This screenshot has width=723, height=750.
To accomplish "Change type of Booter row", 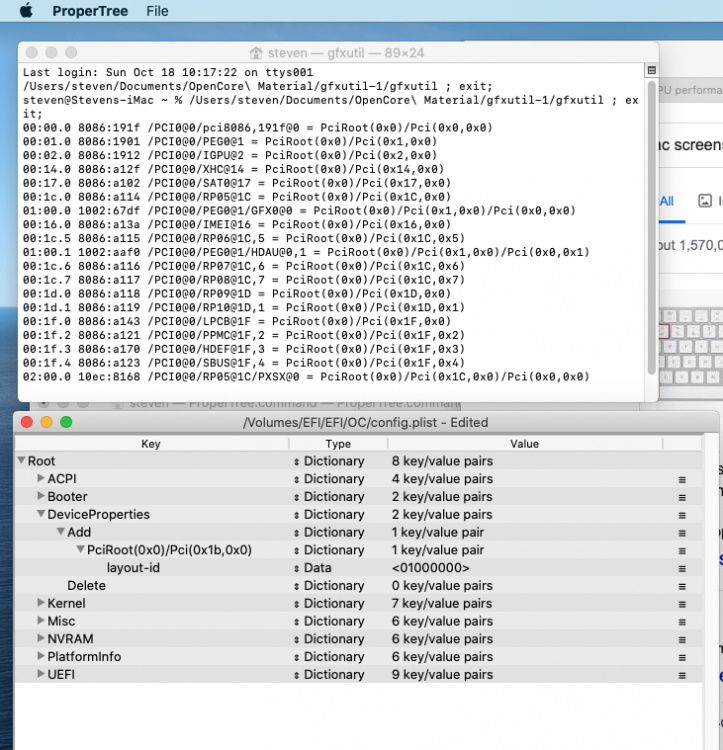I will click(296, 497).
